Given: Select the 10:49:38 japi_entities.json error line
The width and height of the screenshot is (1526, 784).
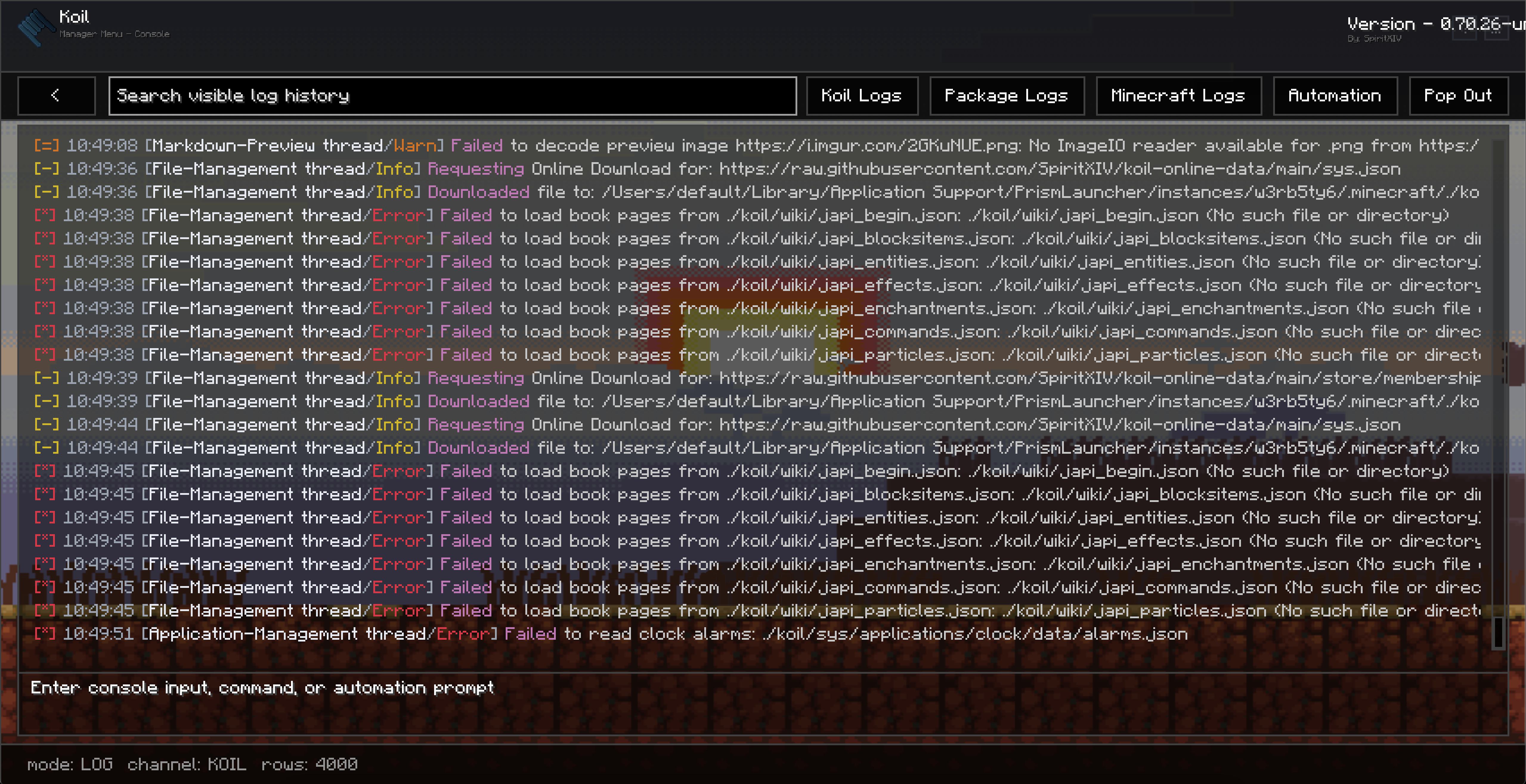Looking at the screenshot, I should 756,262.
